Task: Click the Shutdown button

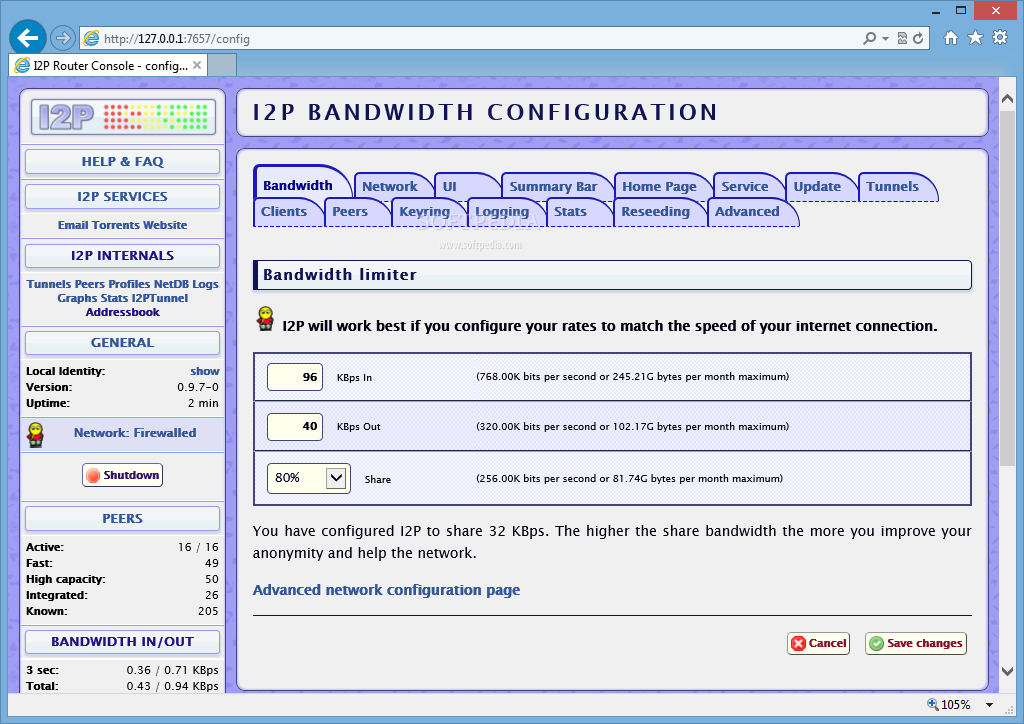Action: coord(122,475)
